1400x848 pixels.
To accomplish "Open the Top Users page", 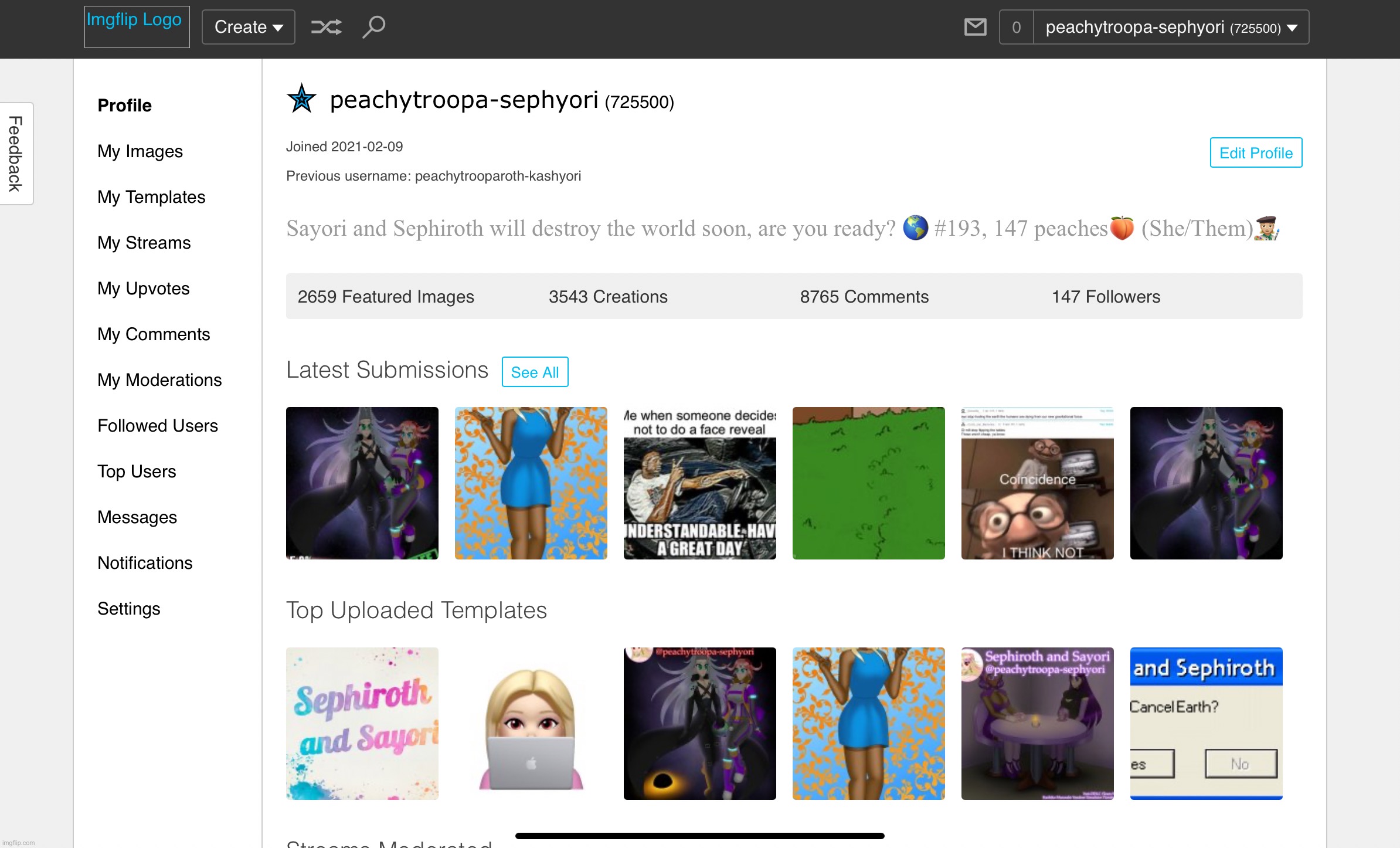I will coord(137,472).
